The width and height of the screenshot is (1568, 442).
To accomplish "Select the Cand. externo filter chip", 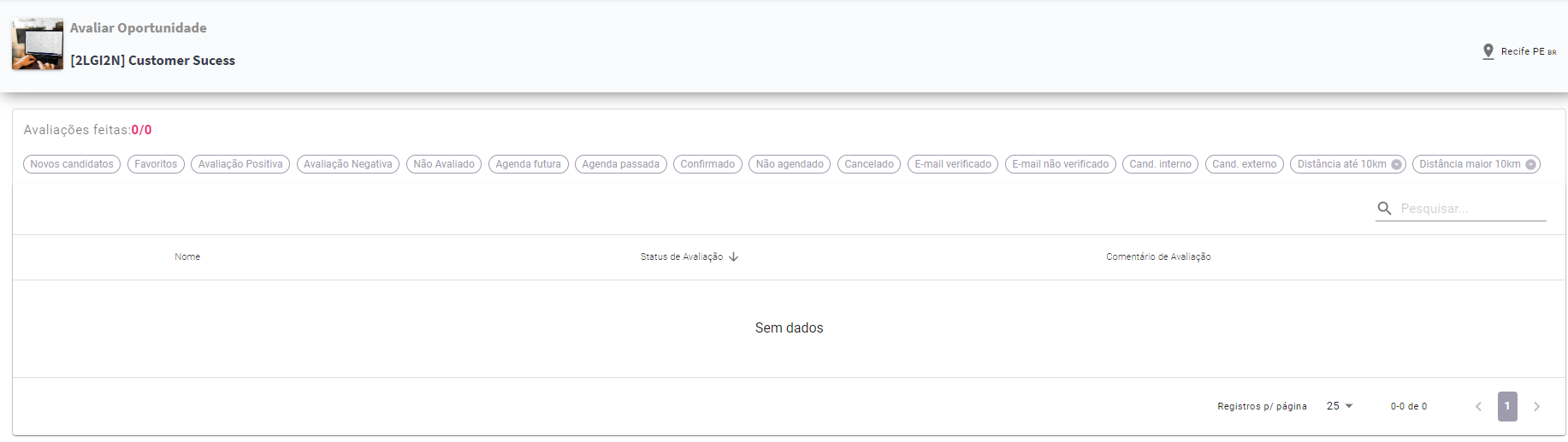I will click(x=1244, y=164).
